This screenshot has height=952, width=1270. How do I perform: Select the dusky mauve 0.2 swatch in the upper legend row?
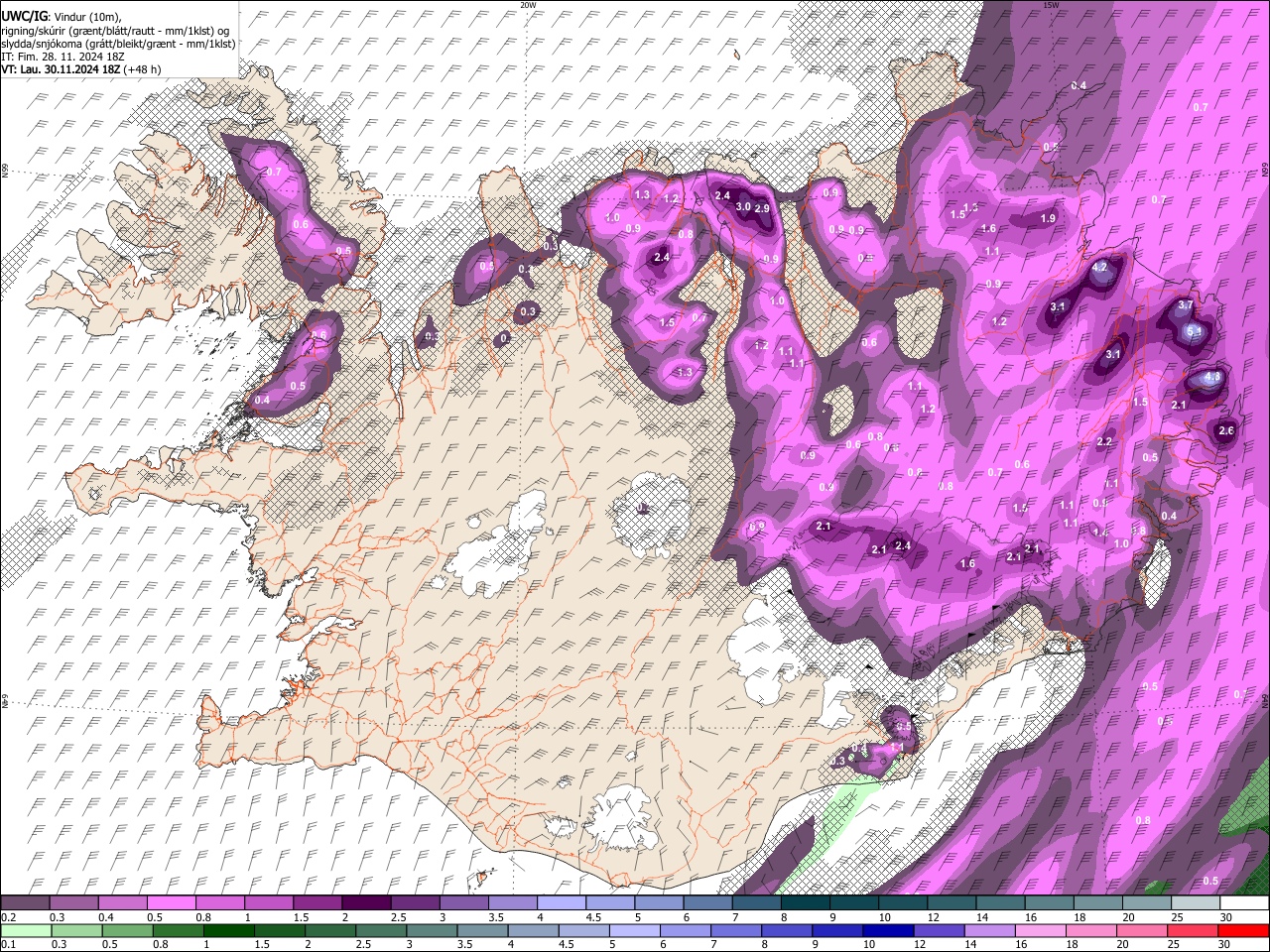click(x=25, y=903)
